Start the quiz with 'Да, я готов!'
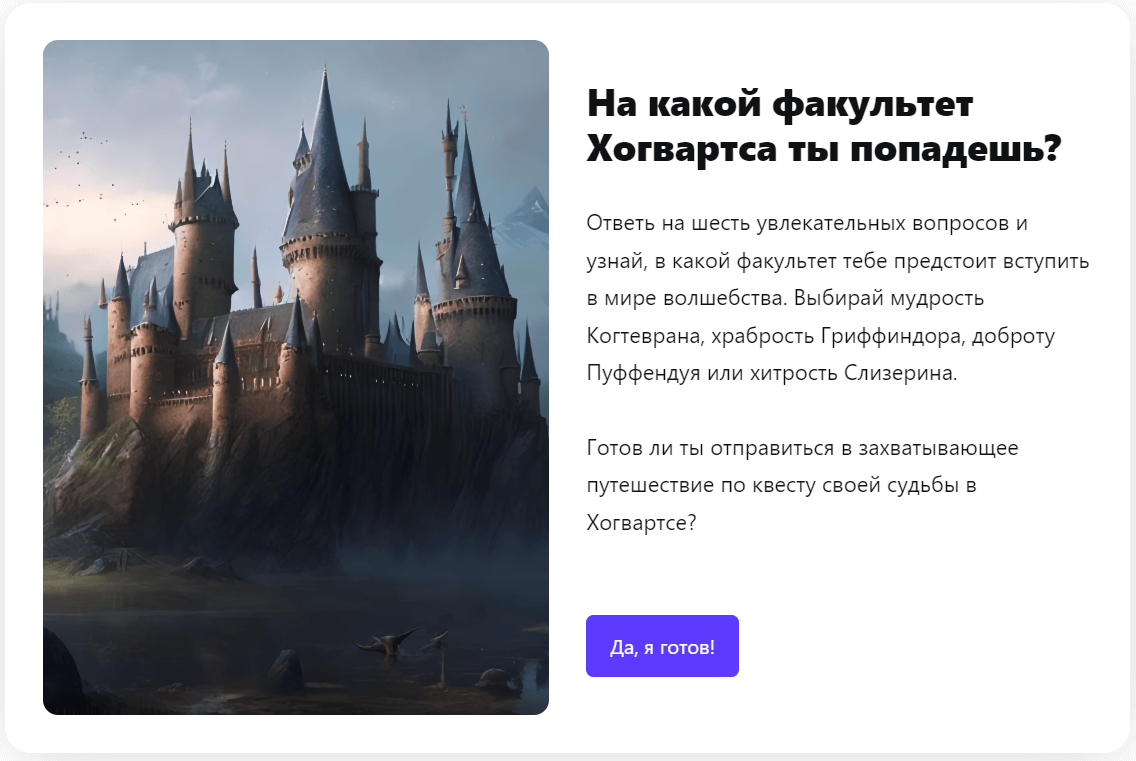 [x=662, y=646]
